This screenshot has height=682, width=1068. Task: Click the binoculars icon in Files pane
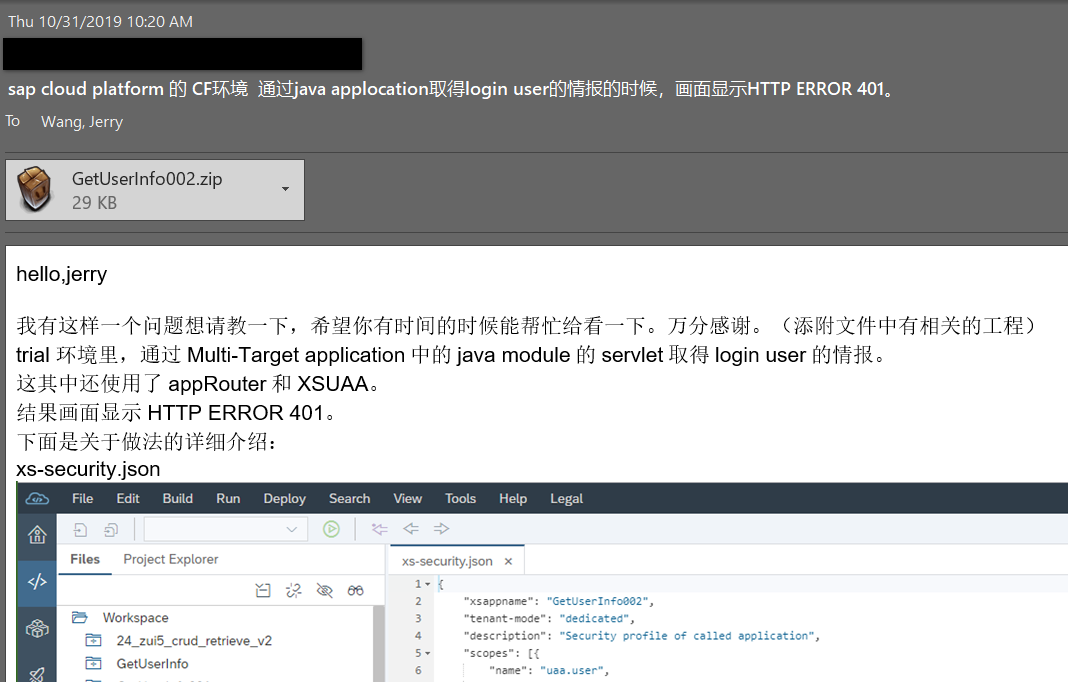click(356, 591)
